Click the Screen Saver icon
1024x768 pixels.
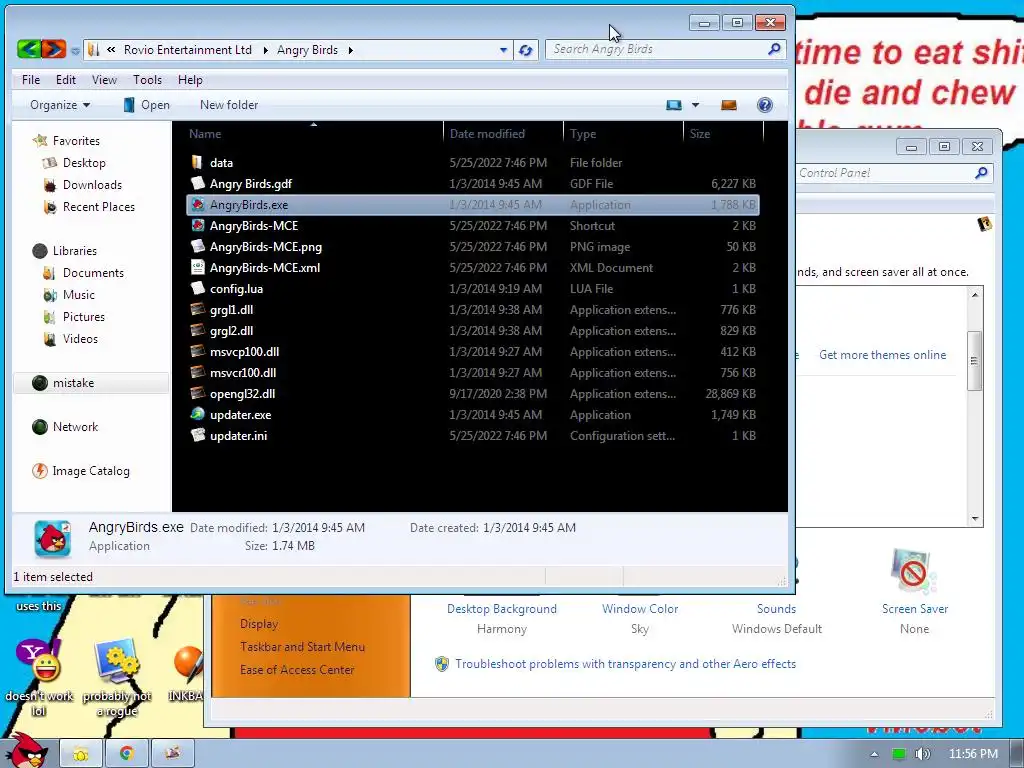click(914, 571)
